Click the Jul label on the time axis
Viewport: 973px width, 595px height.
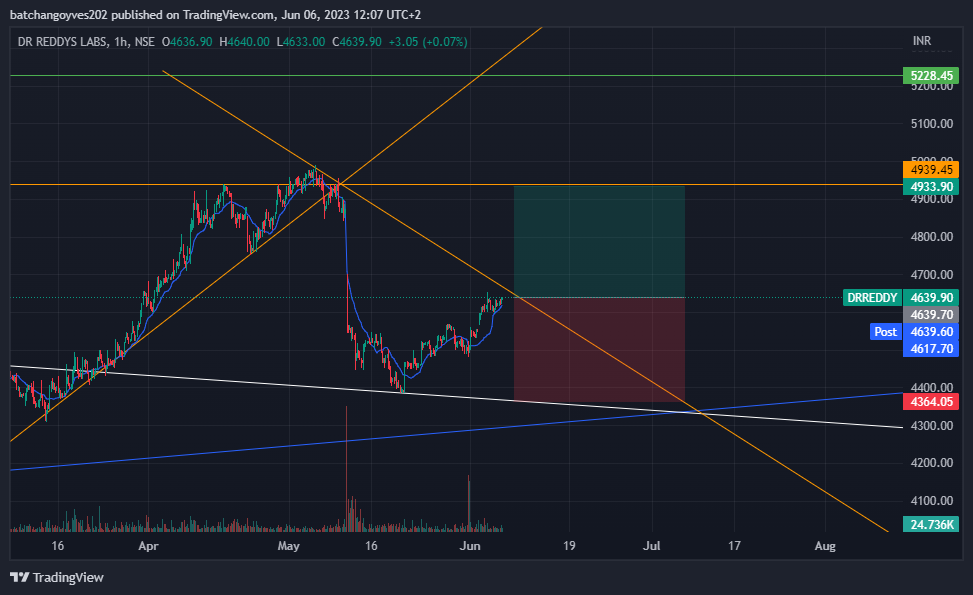[652, 546]
